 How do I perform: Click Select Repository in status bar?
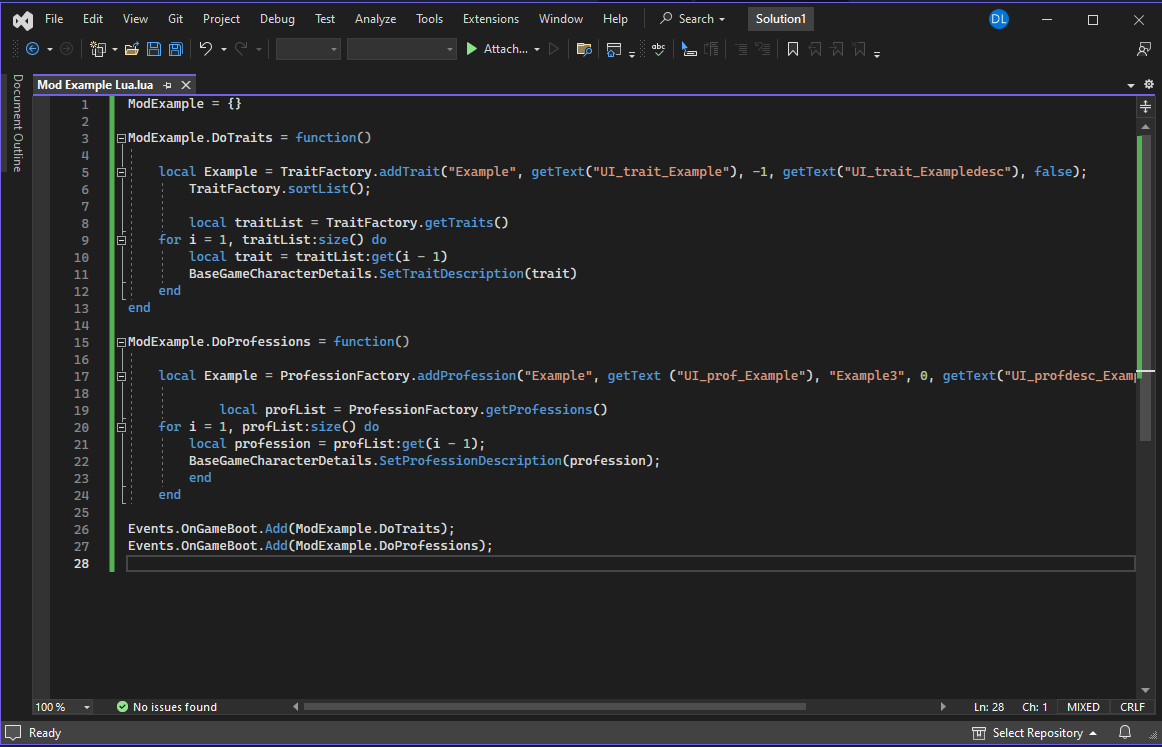click(x=1037, y=733)
